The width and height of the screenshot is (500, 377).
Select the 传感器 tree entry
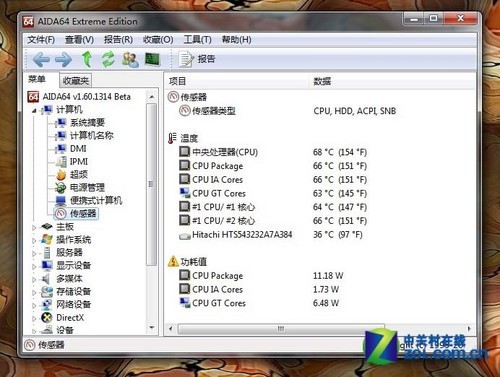pos(76,213)
